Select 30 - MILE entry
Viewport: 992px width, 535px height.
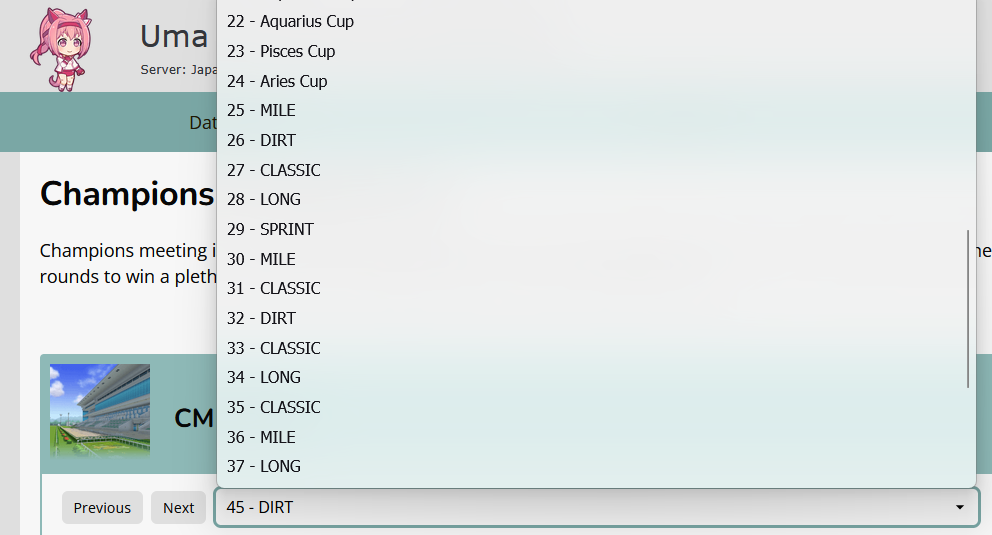click(x=596, y=259)
